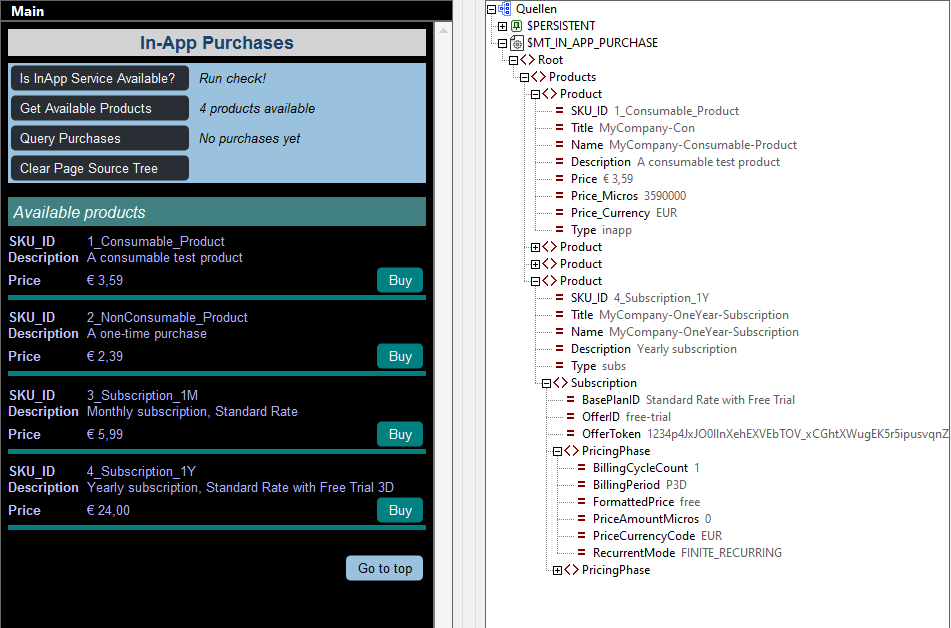Image resolution: width=951 pixels, height=628 pixels.
Task: Click Get Available Products
Action: point(99,108)
